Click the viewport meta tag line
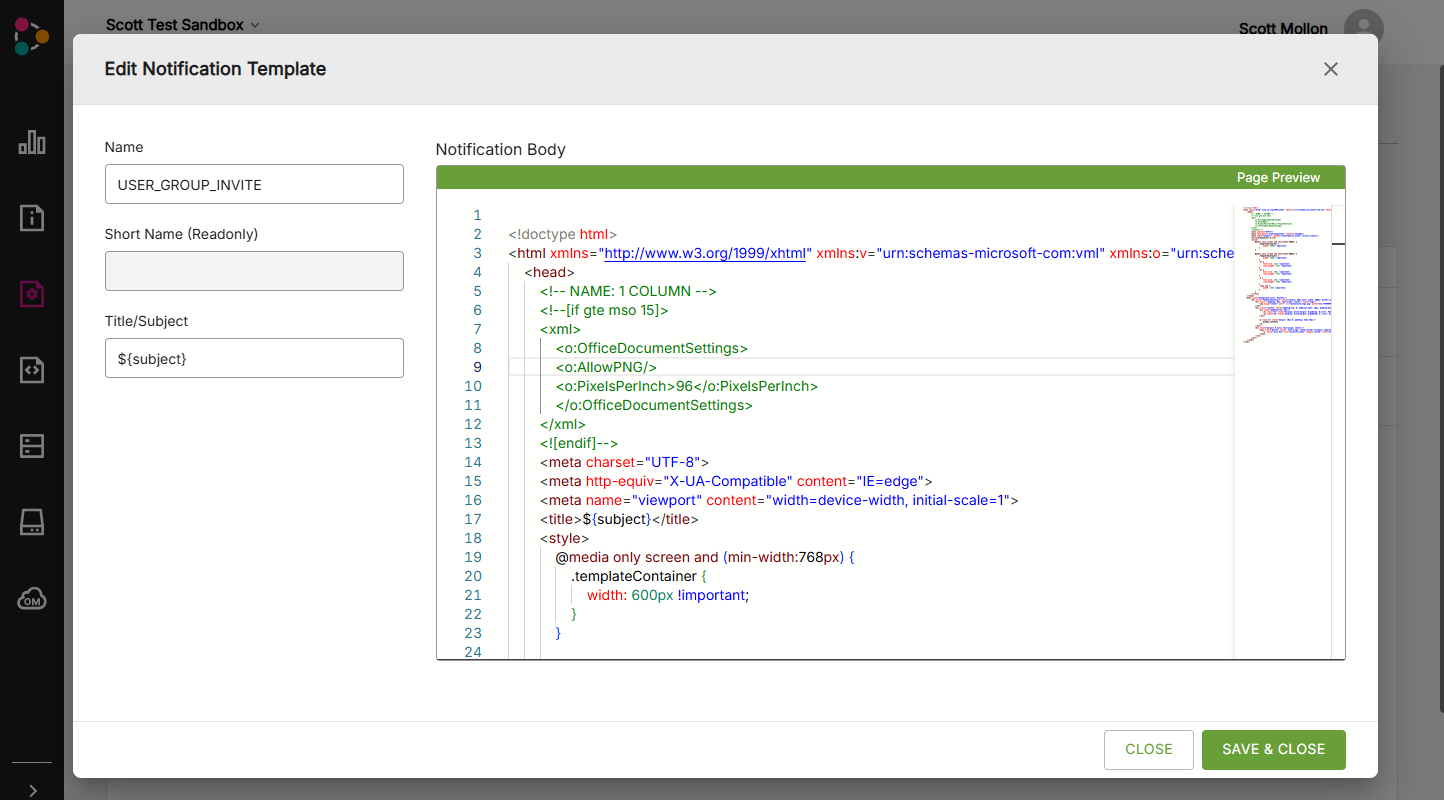Viewport: 1444px width, 800px height. tap(779, 500)
